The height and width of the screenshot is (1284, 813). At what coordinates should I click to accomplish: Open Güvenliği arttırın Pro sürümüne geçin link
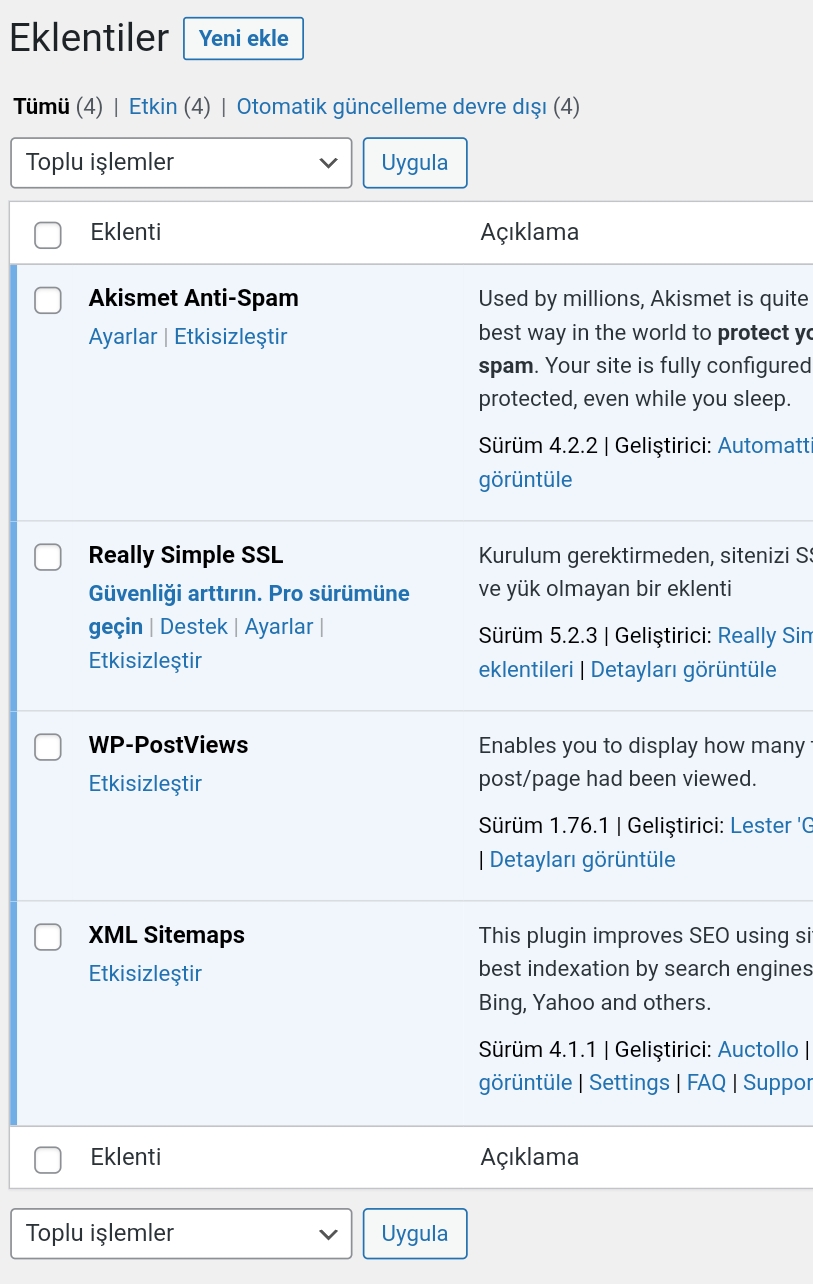point(249,610)
